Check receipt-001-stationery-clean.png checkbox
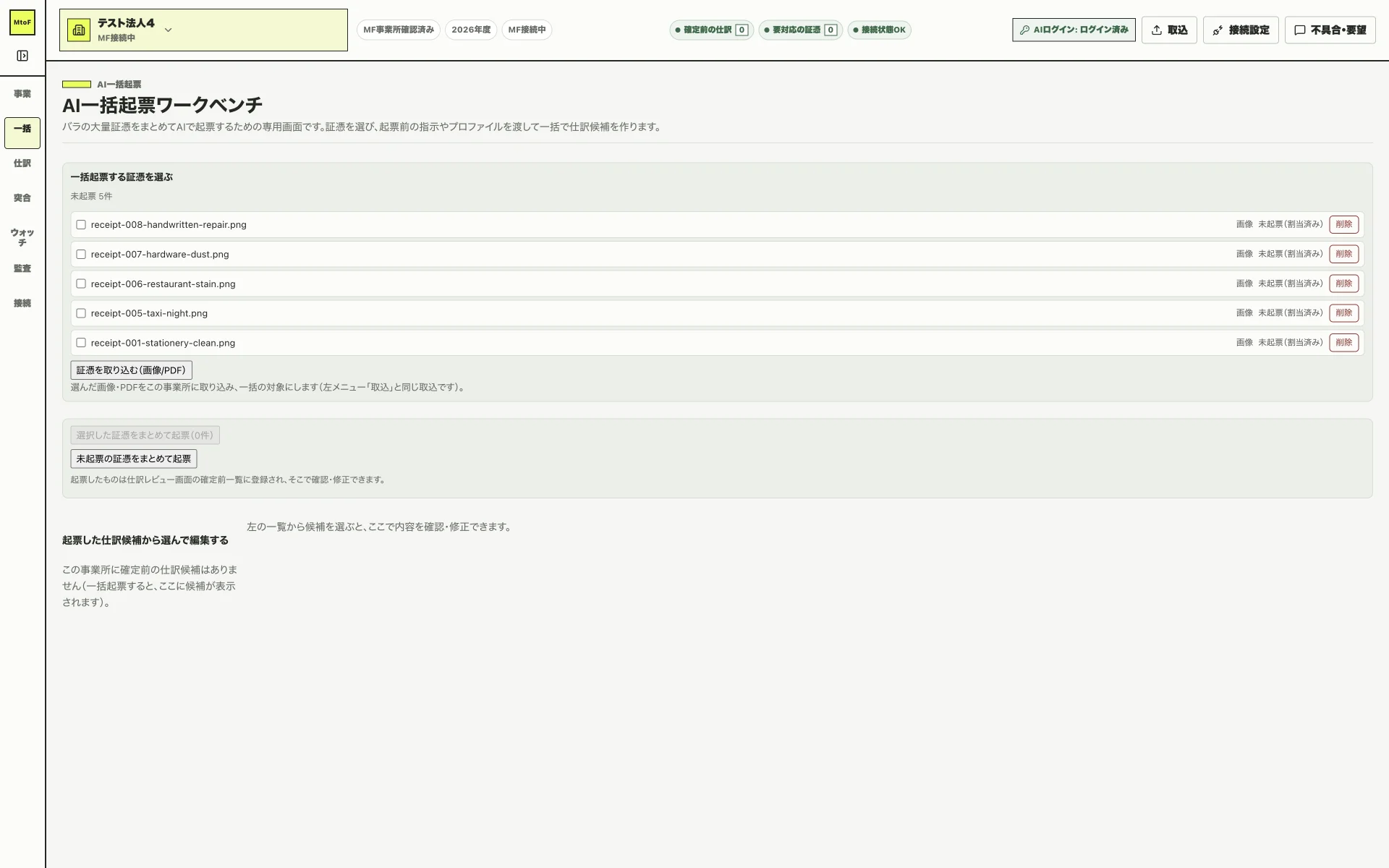The image size is (1389, 868). pyautogui.click(x=81, y=343)
